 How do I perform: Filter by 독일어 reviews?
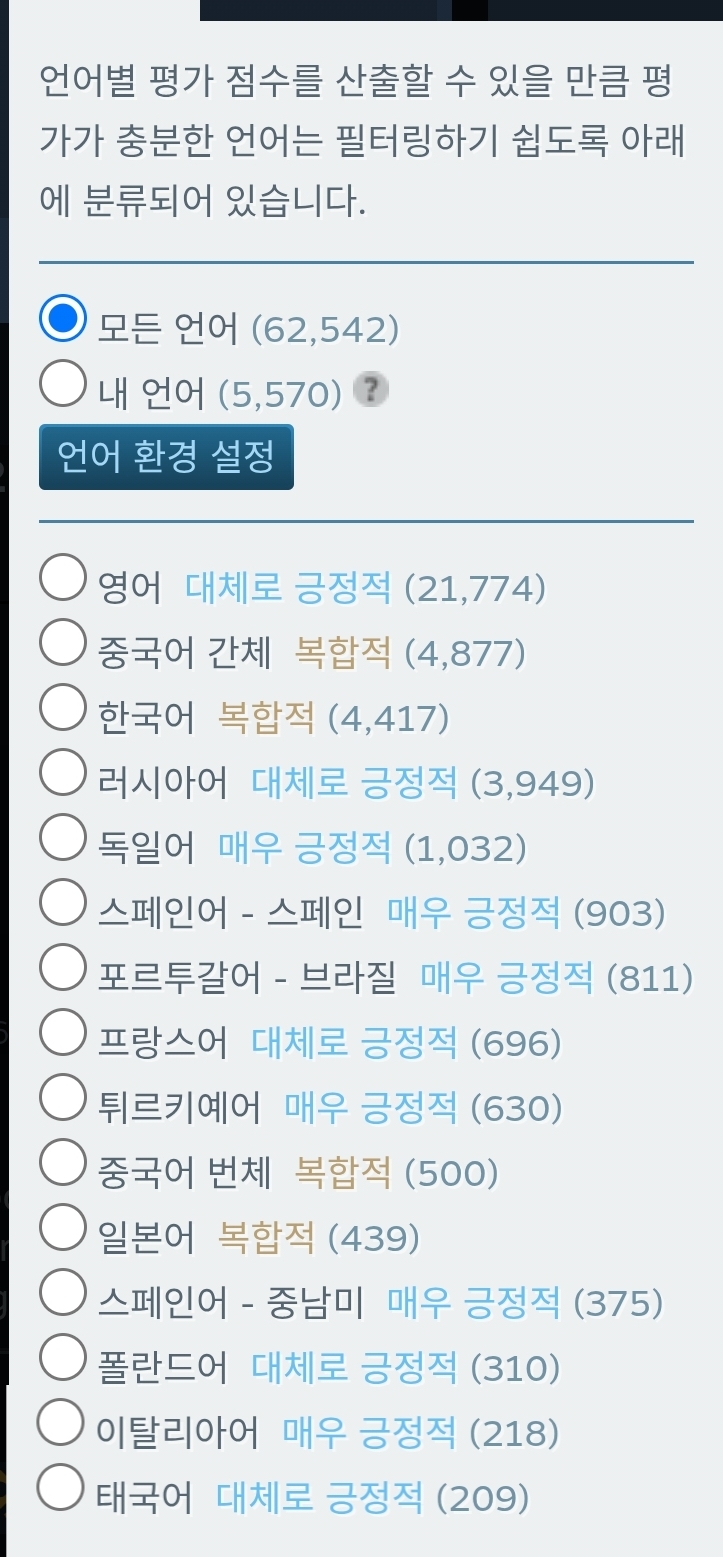click(x=62, y=839)
